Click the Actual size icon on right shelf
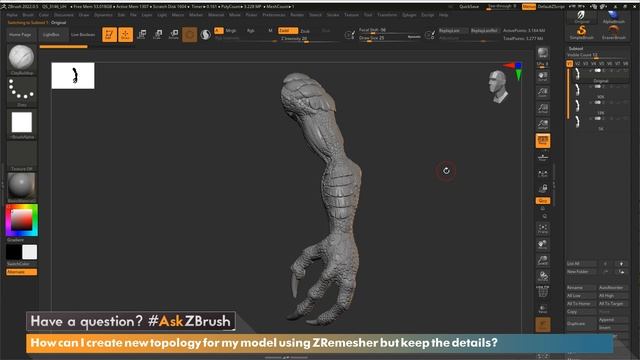This screenshot has width=640, height=360. pyautogui.click(x=542, y=109)
